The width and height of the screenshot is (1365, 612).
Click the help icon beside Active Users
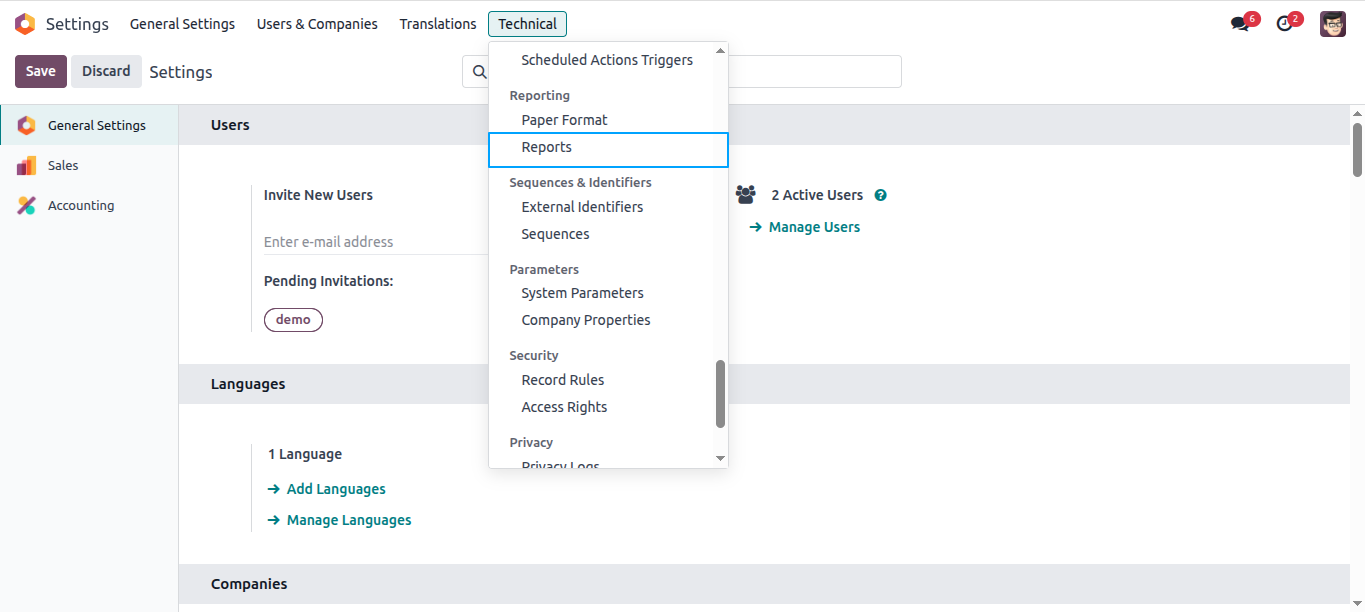click(x=881, y=195)
